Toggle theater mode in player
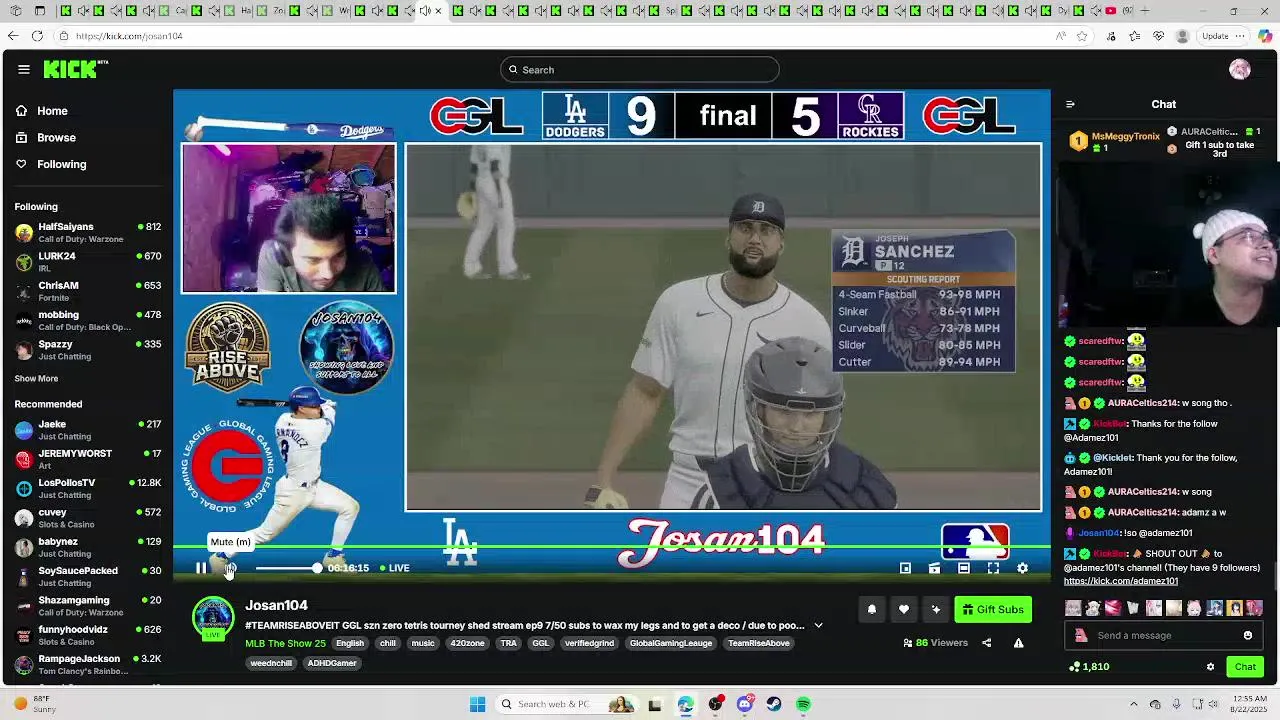 click(x=963, y=568)
